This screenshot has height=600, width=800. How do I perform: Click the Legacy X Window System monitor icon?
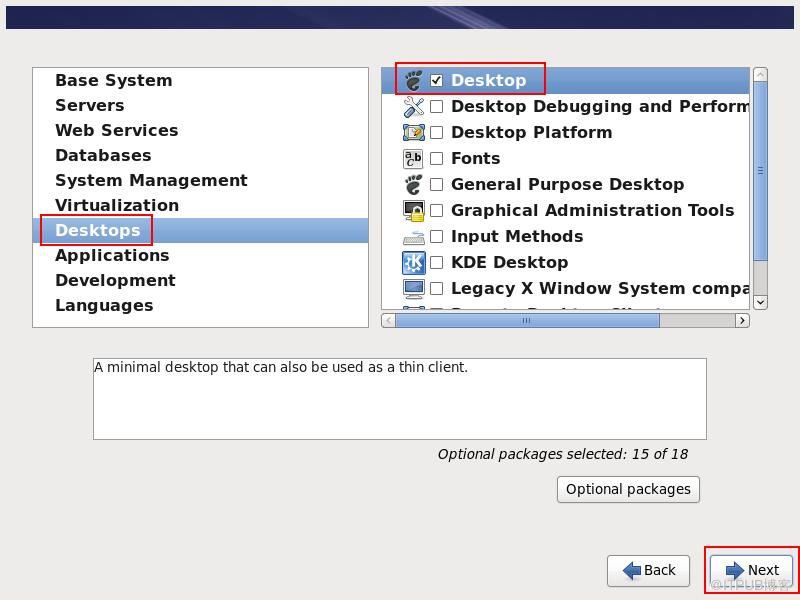[x=414, y=289]
